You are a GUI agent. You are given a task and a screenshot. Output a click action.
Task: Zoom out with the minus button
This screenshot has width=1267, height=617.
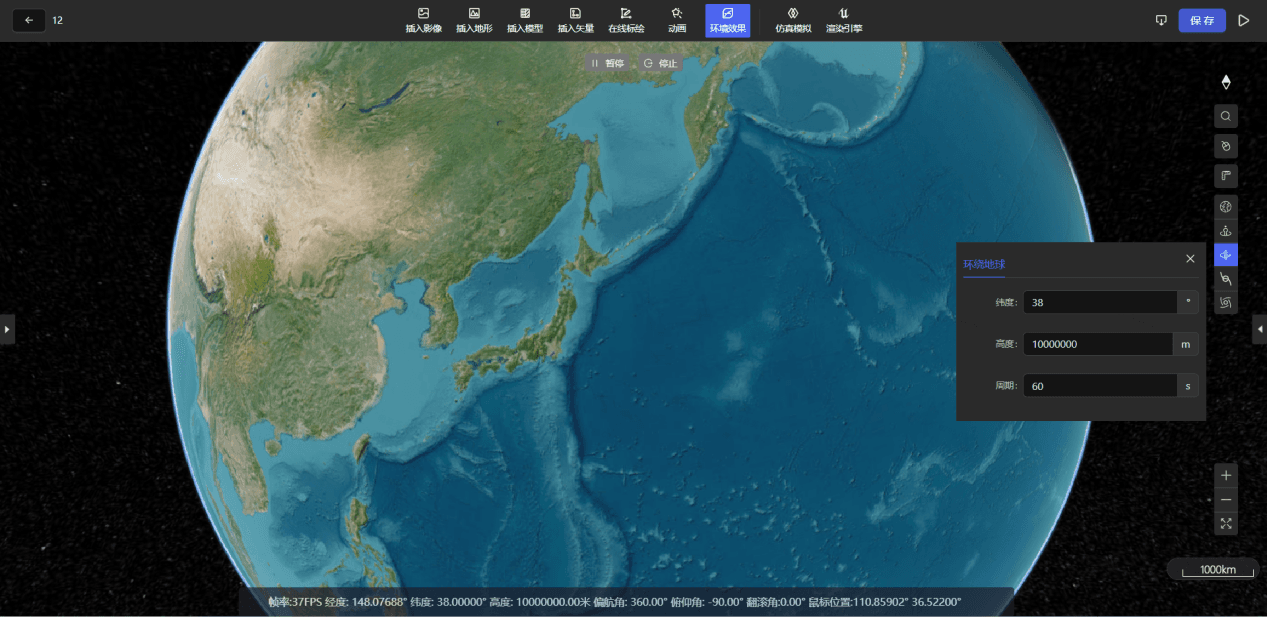click(x=1226, y=499)
